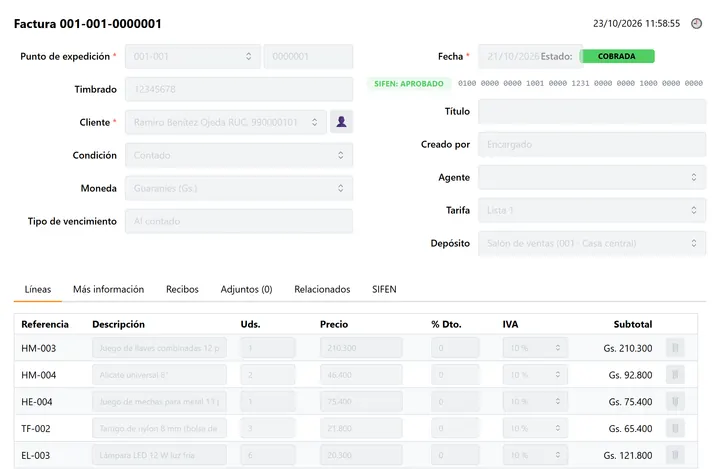
Task: Click the SIFEN: APROBADO badge
Action: 409,84
